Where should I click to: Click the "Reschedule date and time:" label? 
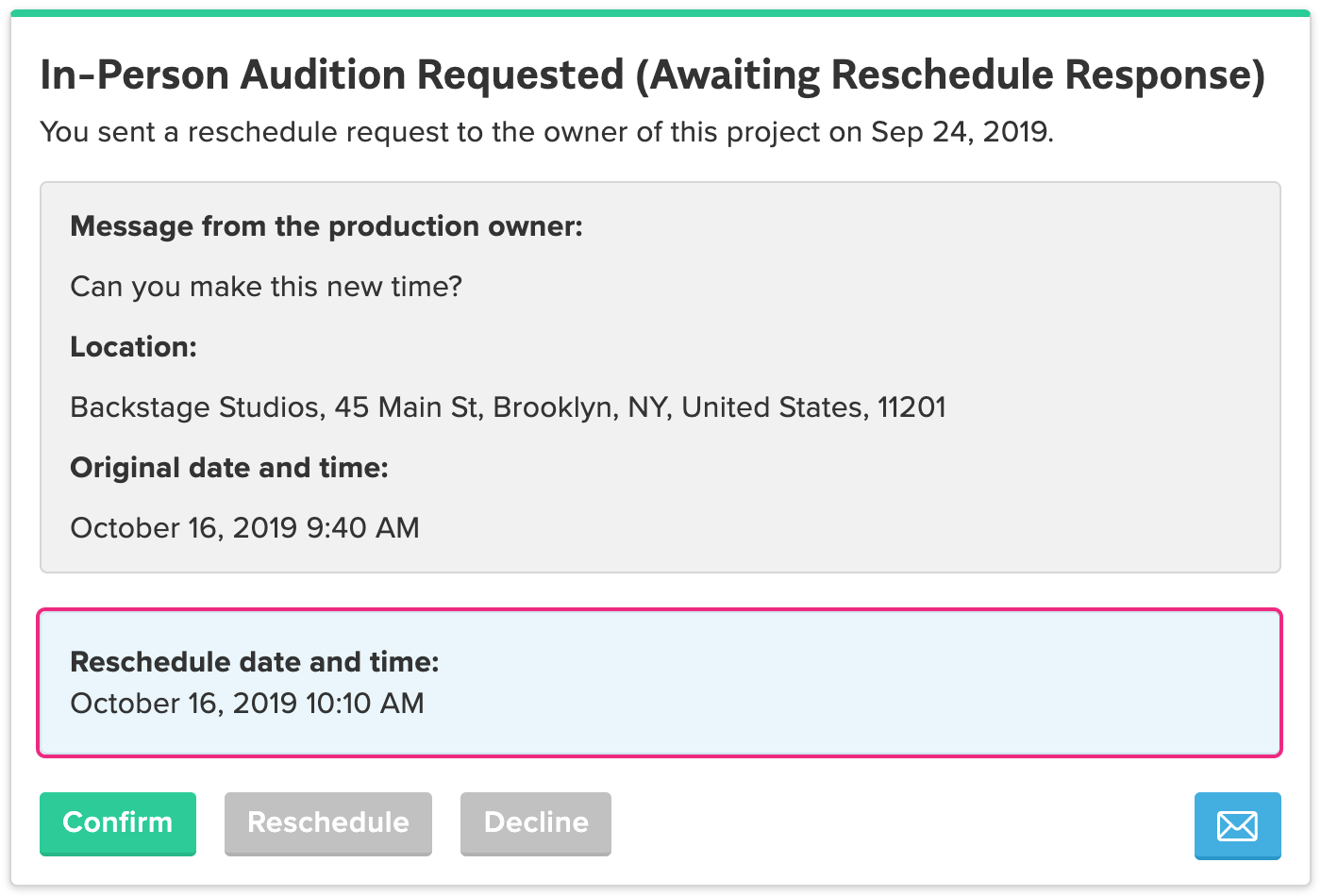click(255, 662)
